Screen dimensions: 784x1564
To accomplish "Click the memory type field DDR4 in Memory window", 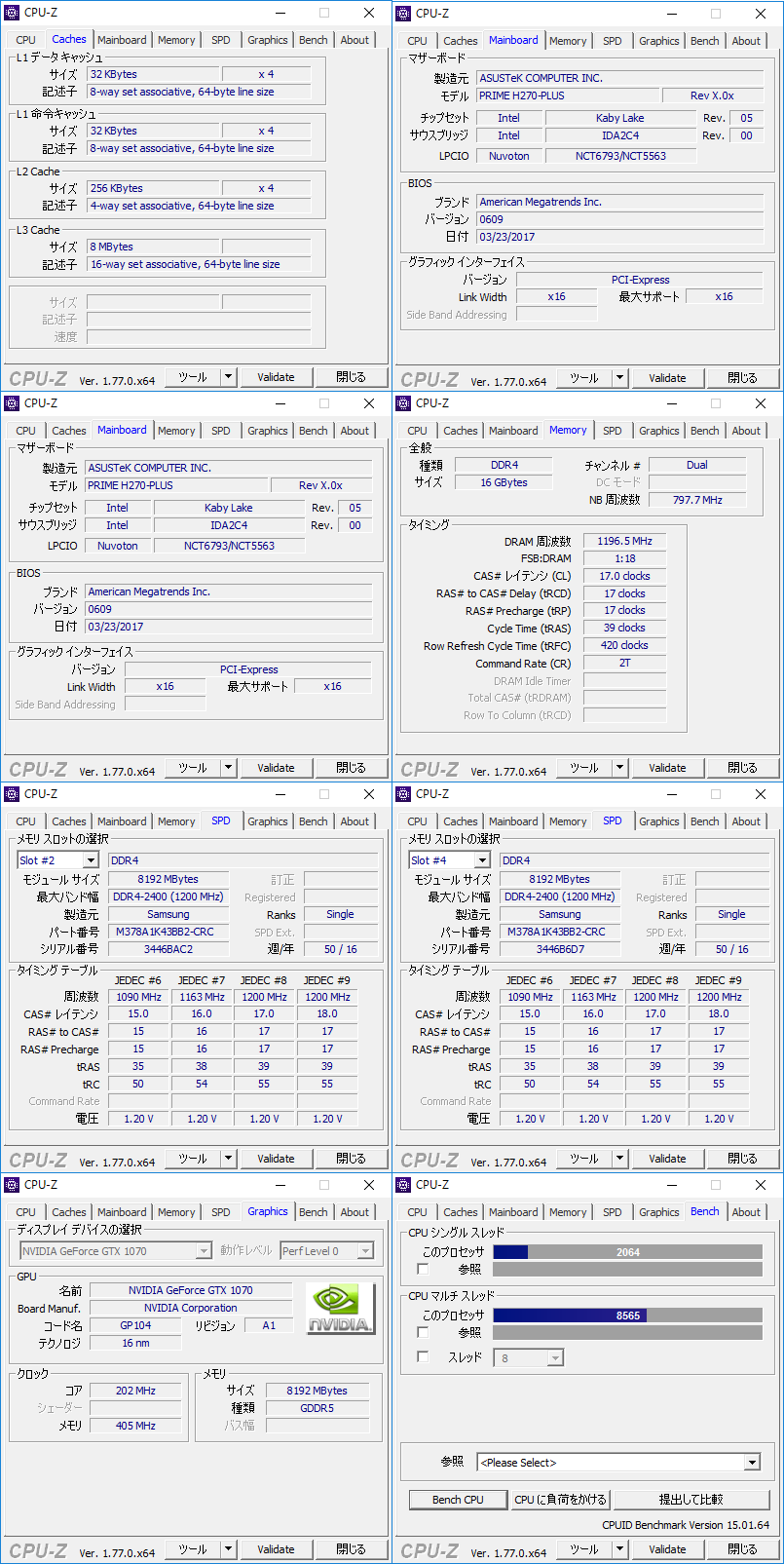I will click(504, 465).
